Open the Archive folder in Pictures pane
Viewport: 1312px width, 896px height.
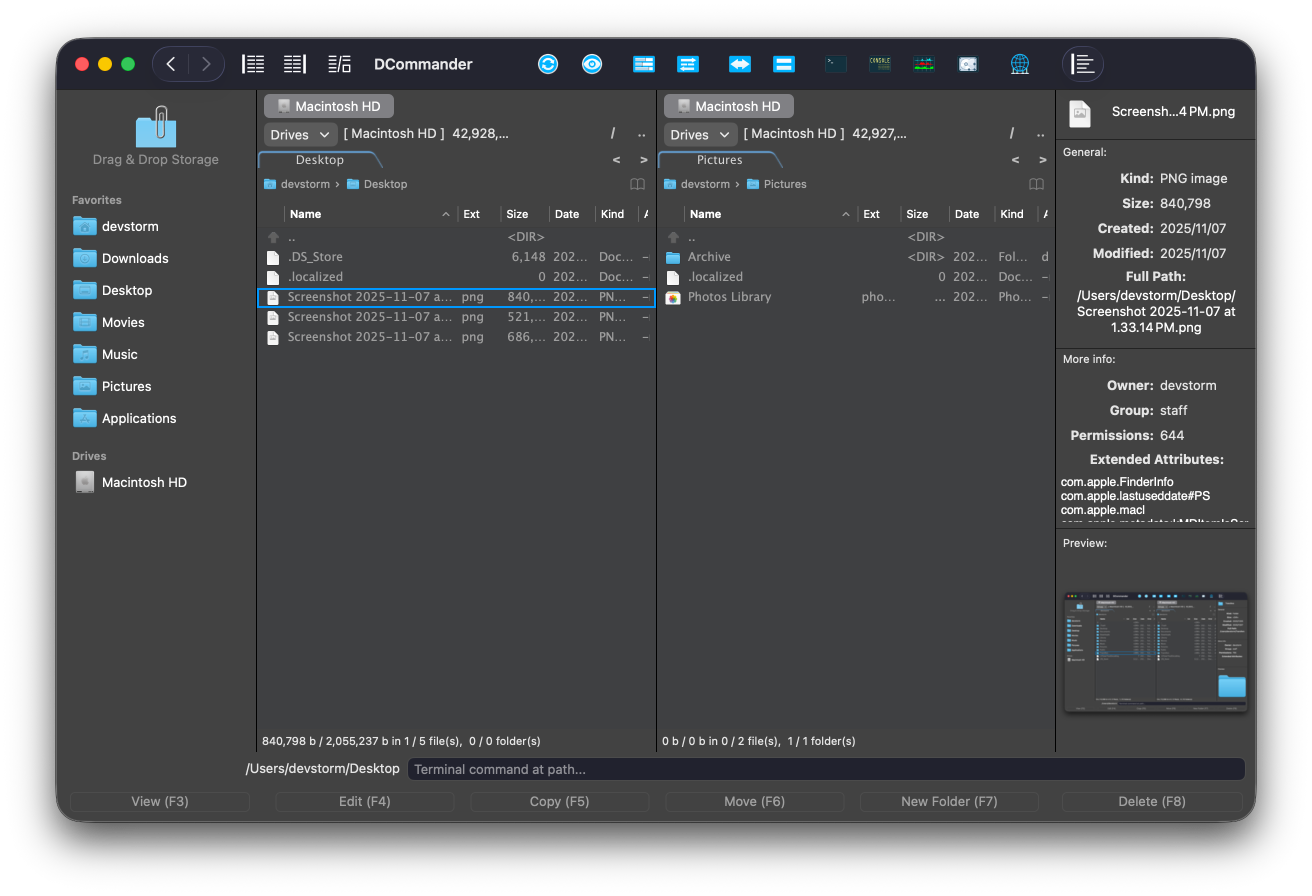click(709, 257)
